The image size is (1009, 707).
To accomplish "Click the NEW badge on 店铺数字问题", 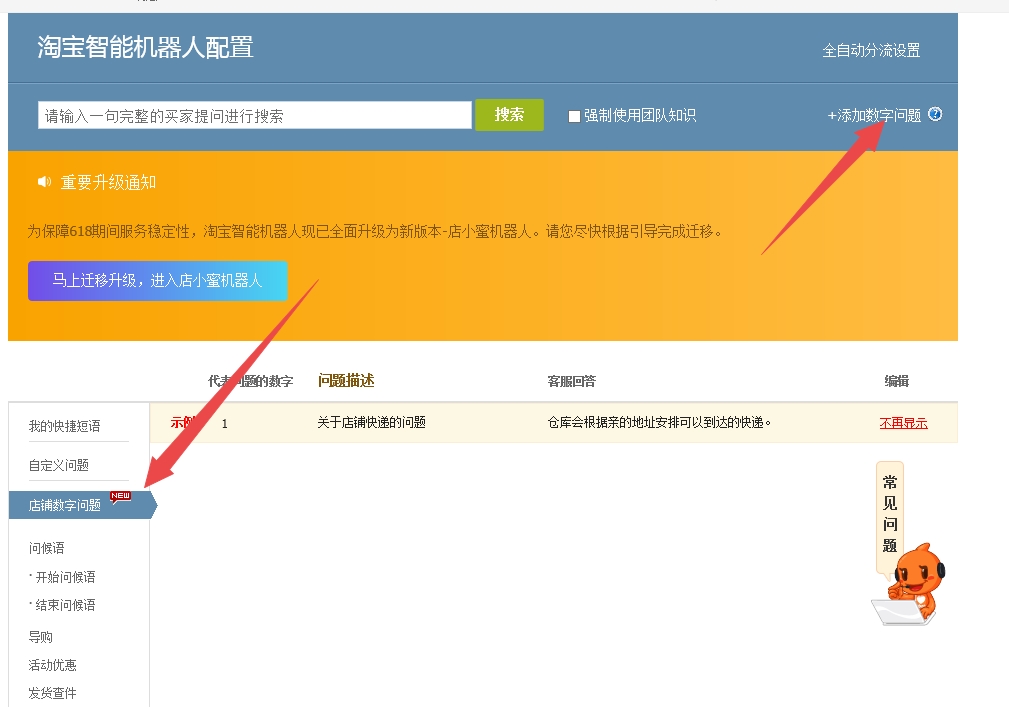I will pos(120,496).
